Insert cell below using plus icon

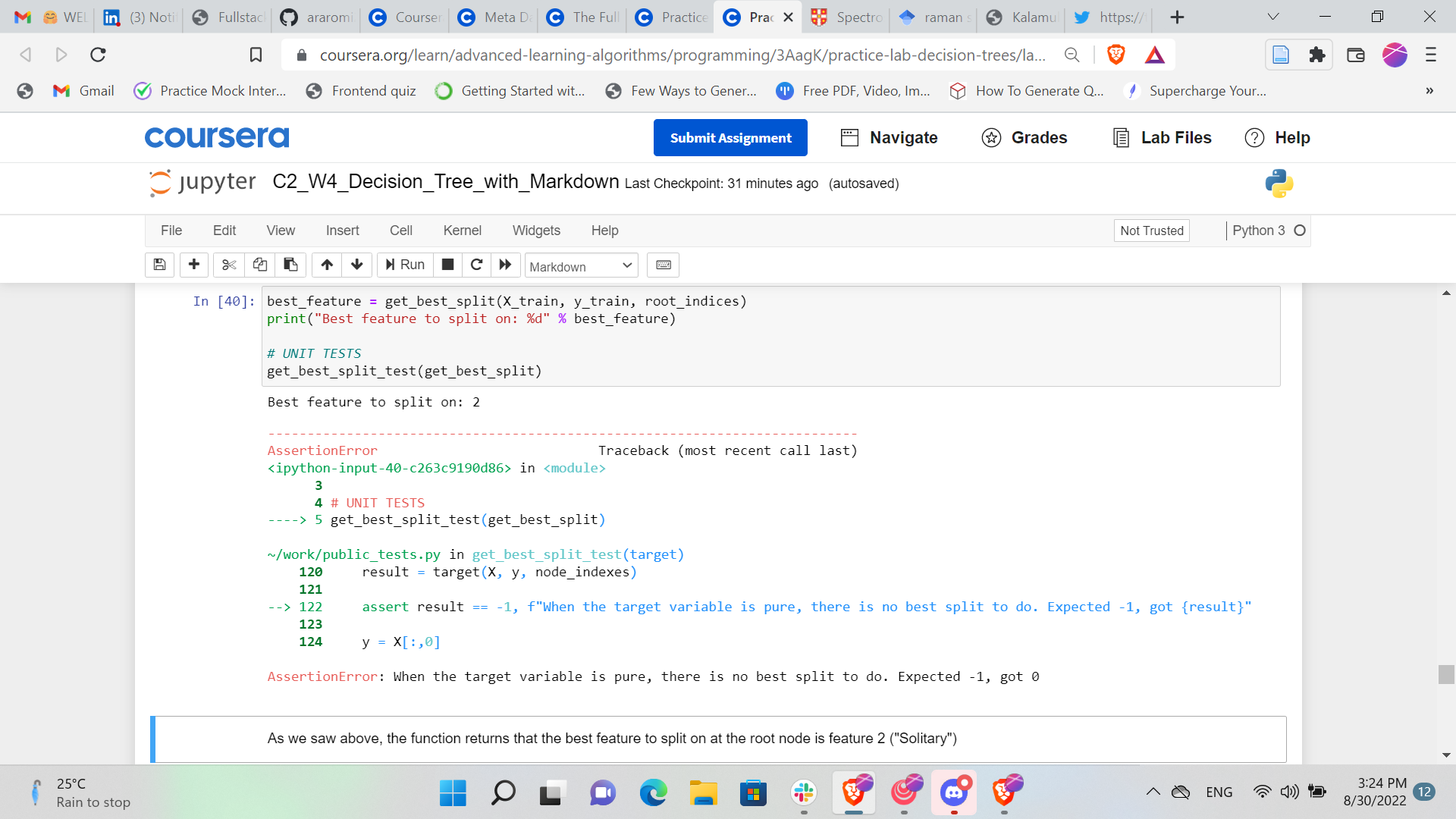tap(194, 265)
